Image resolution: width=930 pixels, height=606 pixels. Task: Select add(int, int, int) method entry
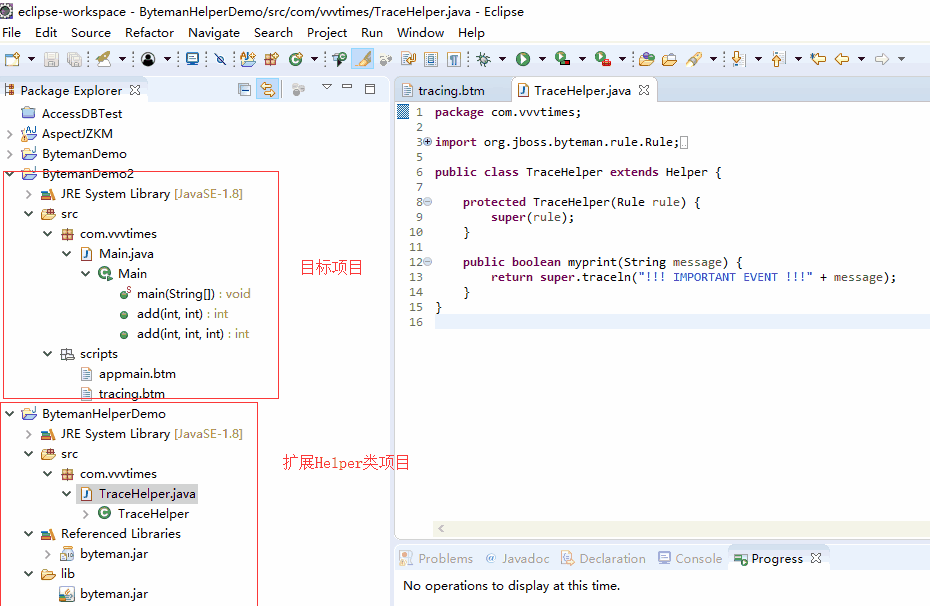tap(193, 334)
